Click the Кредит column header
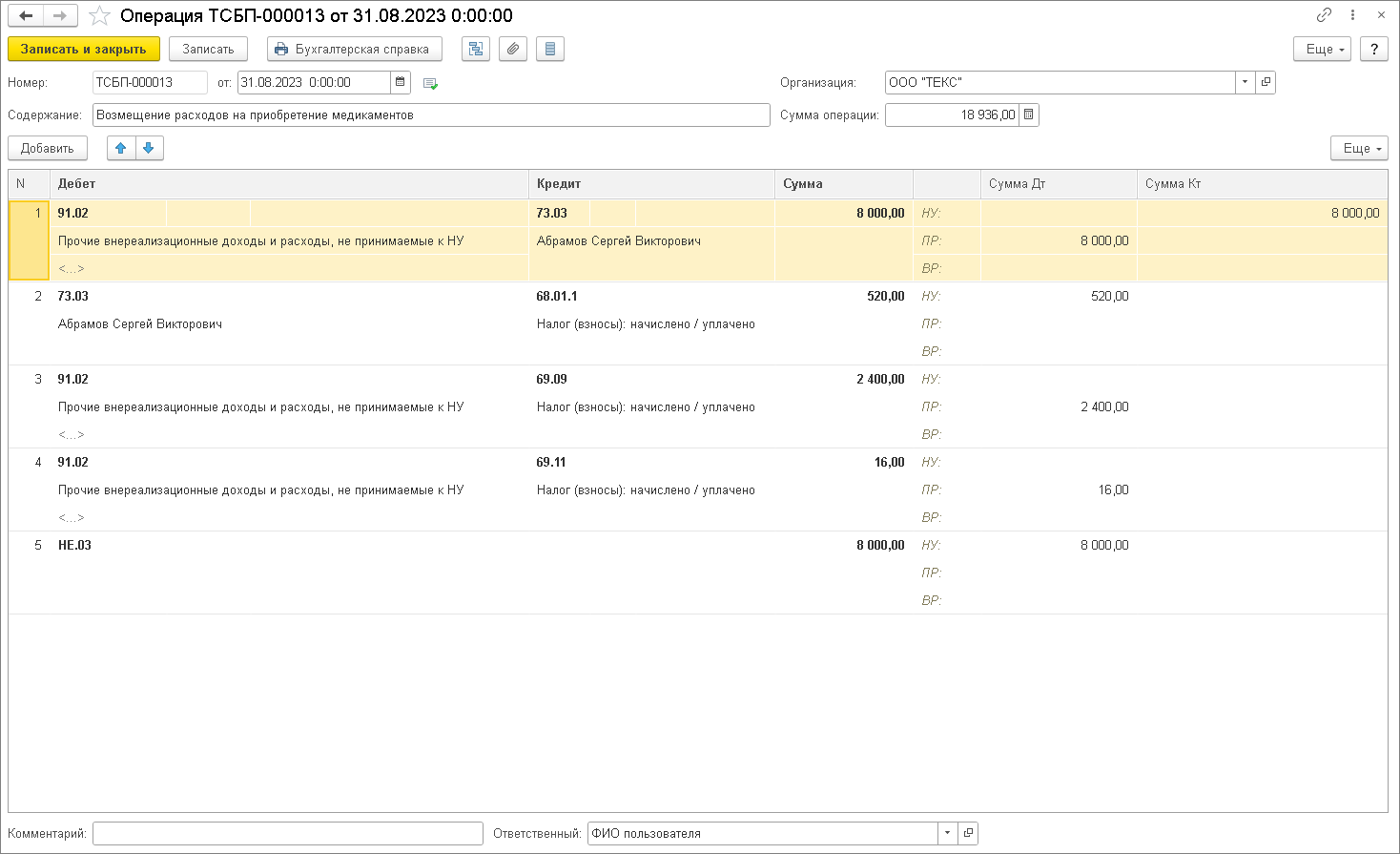Viewport: 1400px width, 854px height. point(651,183)
